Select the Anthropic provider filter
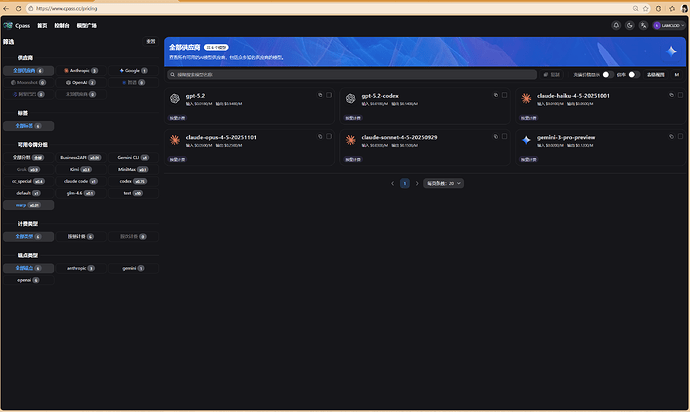 click(x=81, y=70)
